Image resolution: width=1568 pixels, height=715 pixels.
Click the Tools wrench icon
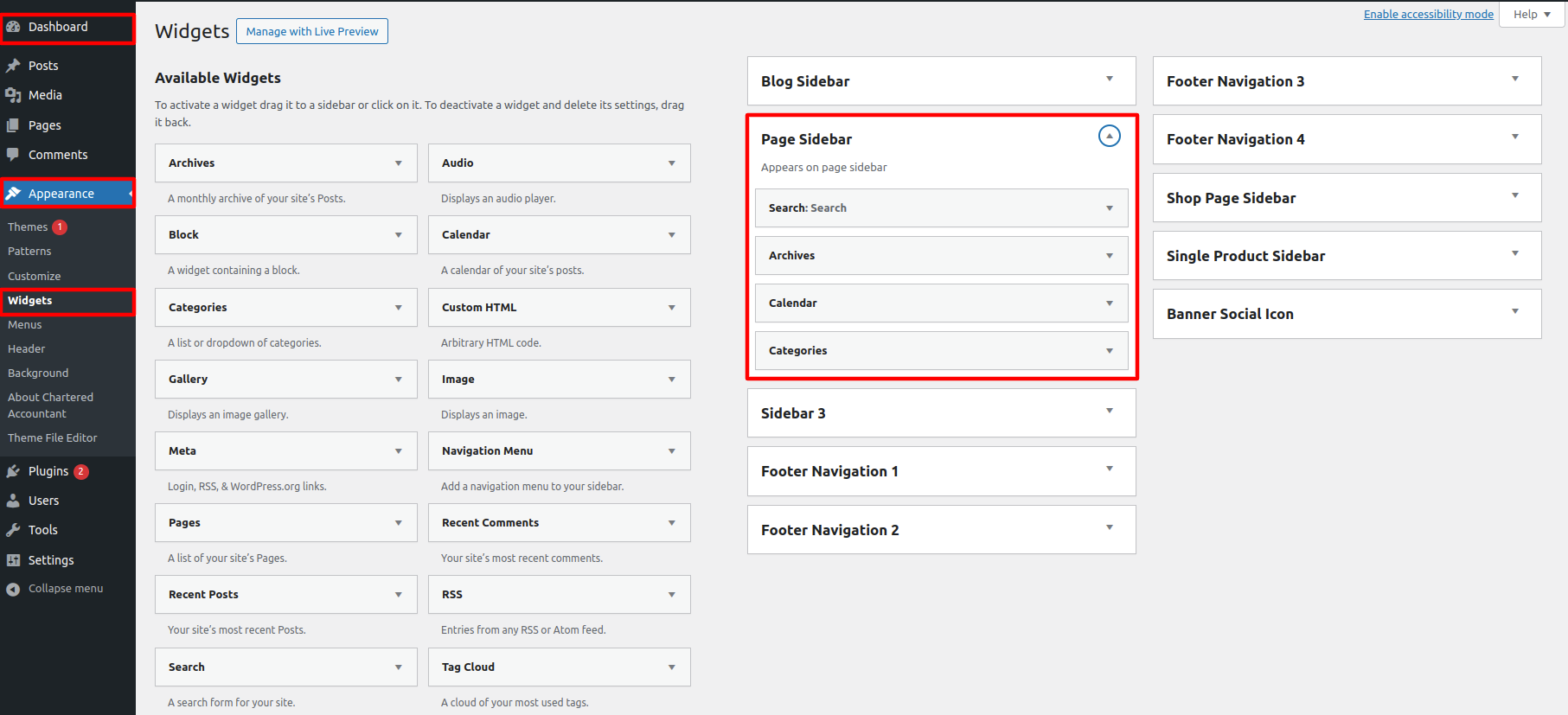tap(13, 530)
